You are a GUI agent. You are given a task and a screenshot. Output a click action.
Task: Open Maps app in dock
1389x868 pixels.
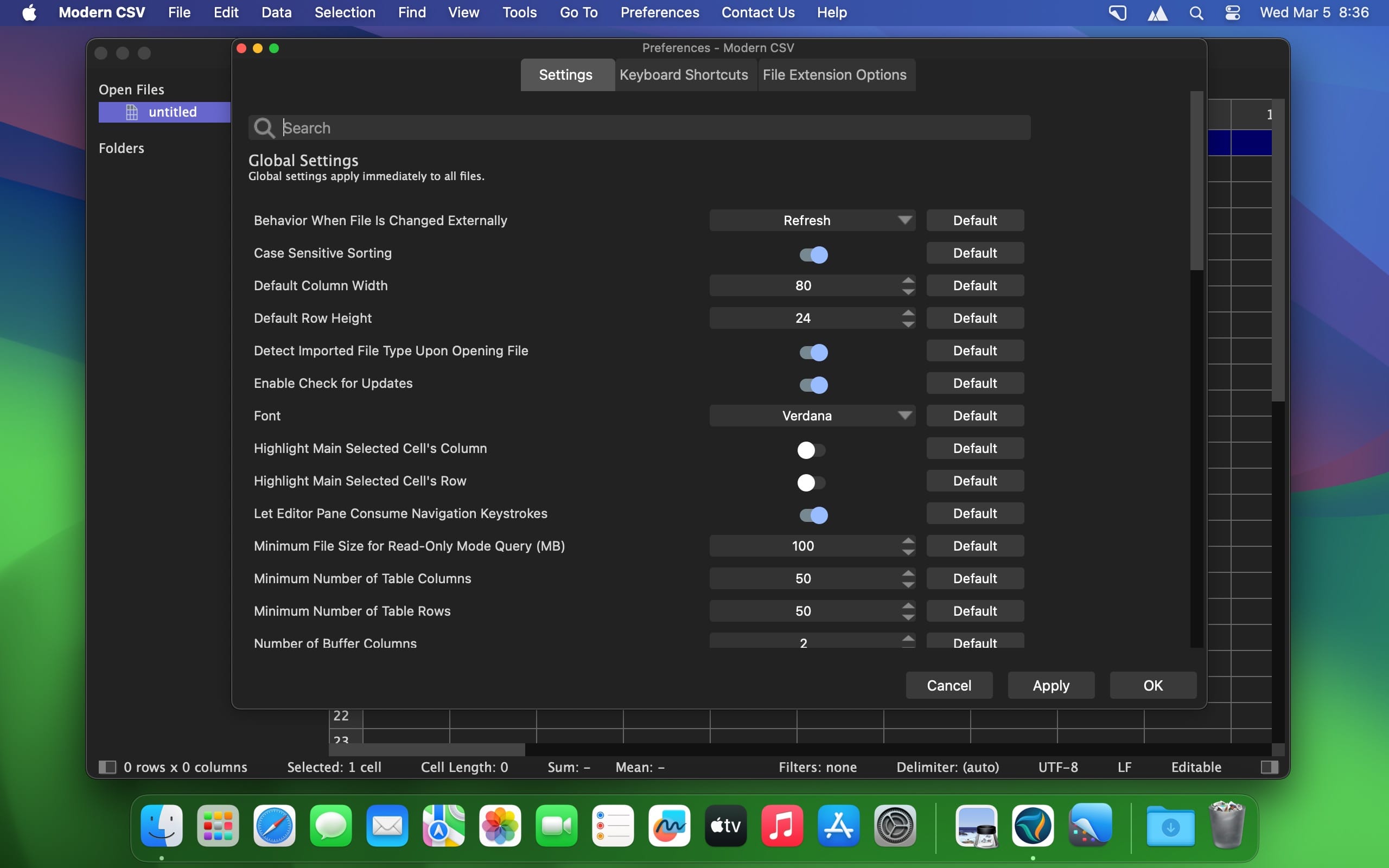click(x=444, y=826)
